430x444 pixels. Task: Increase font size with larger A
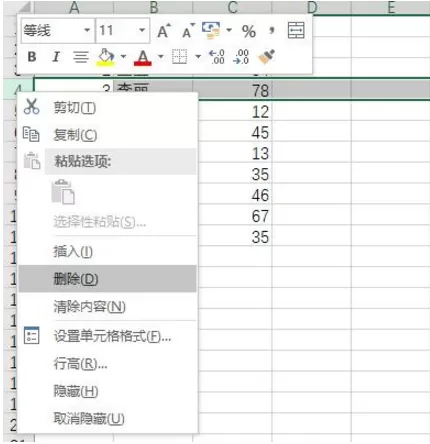[x=164, y=31]
